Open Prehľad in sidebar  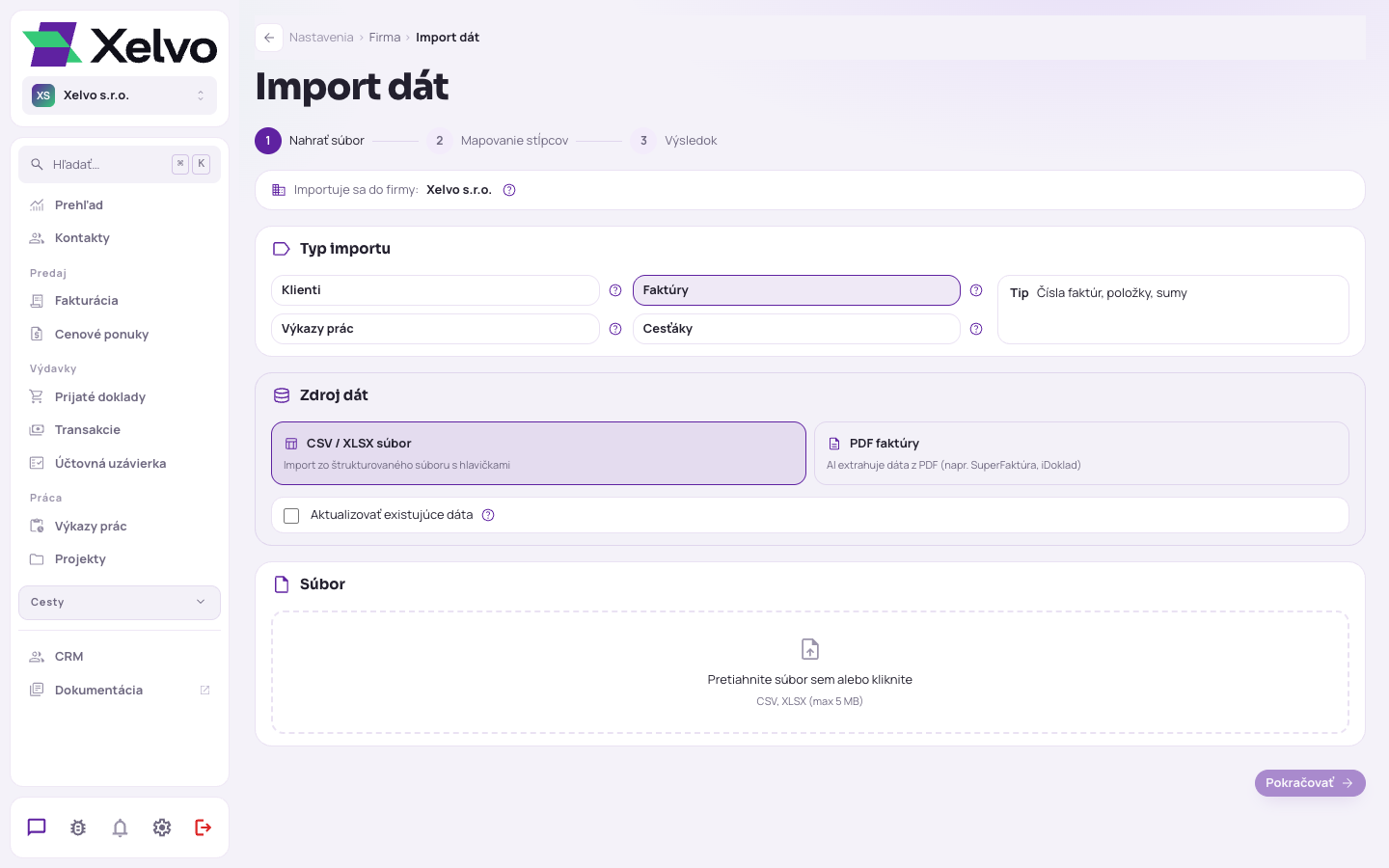(120, 205)
